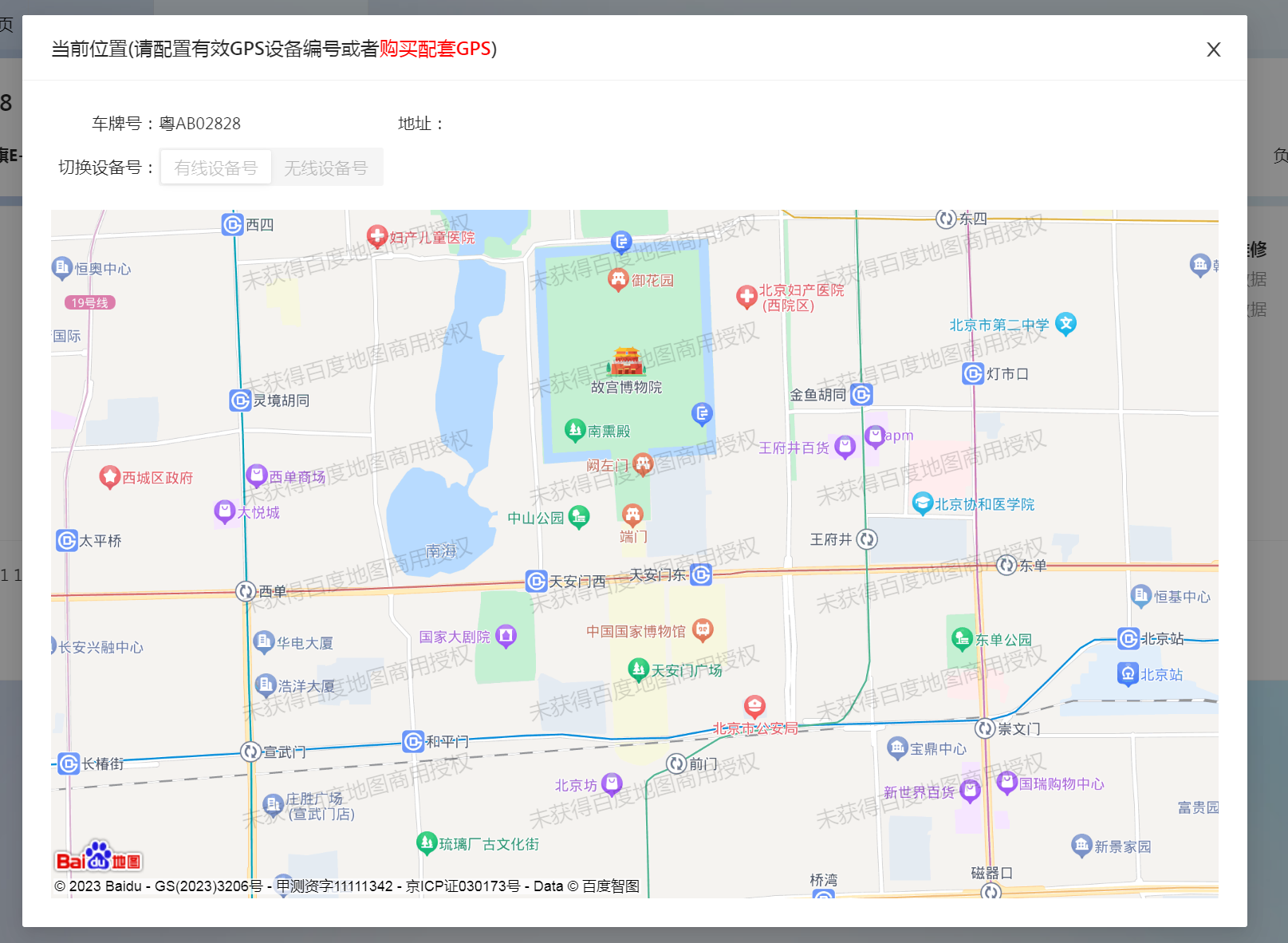This screenshot has width=1288, height=943.
Task: Click the 妇产儿童医院 hospital marker
Action: coord(376,236)
